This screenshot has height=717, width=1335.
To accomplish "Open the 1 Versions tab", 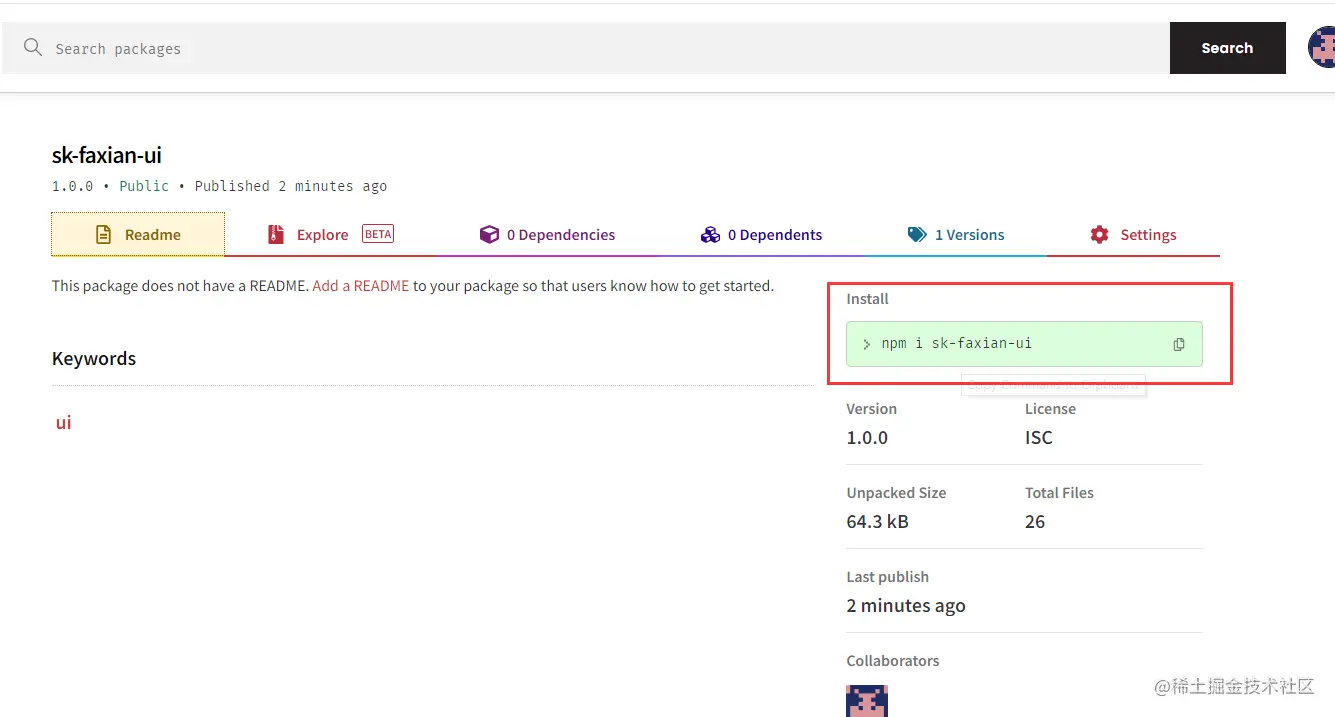I will [956, 234].
